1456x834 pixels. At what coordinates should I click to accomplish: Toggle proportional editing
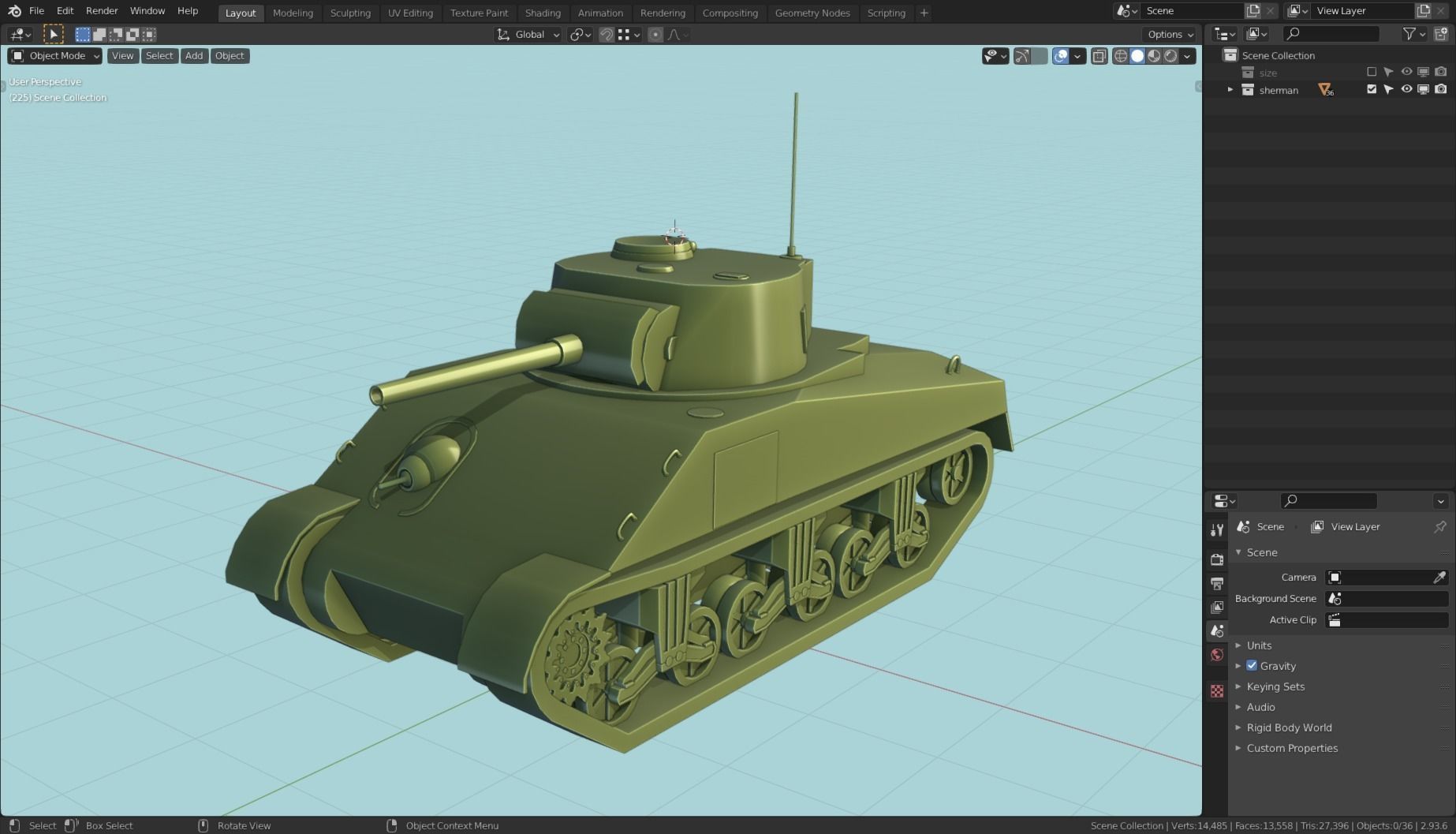(x=655, y=35)
